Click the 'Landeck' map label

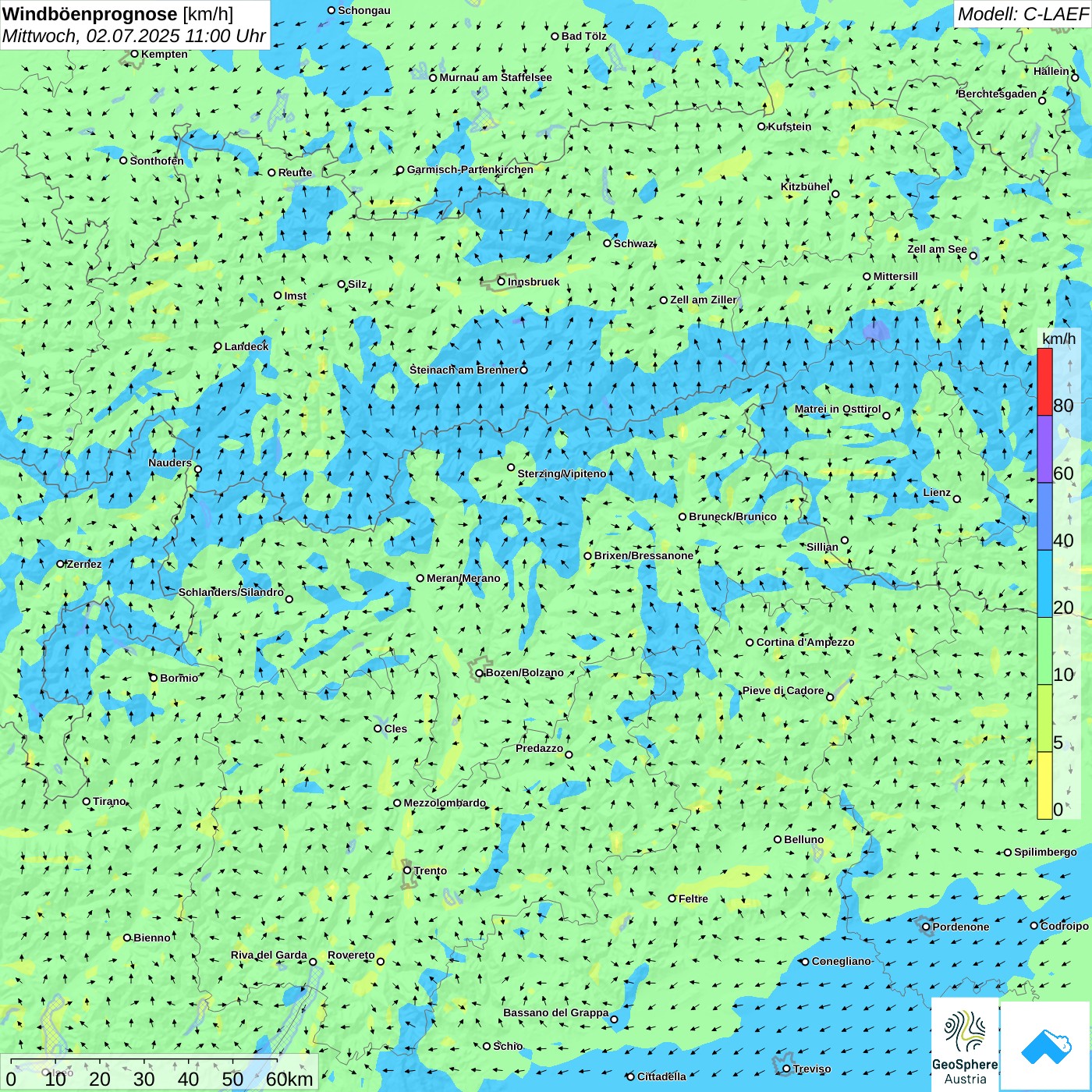pos(246,346)
